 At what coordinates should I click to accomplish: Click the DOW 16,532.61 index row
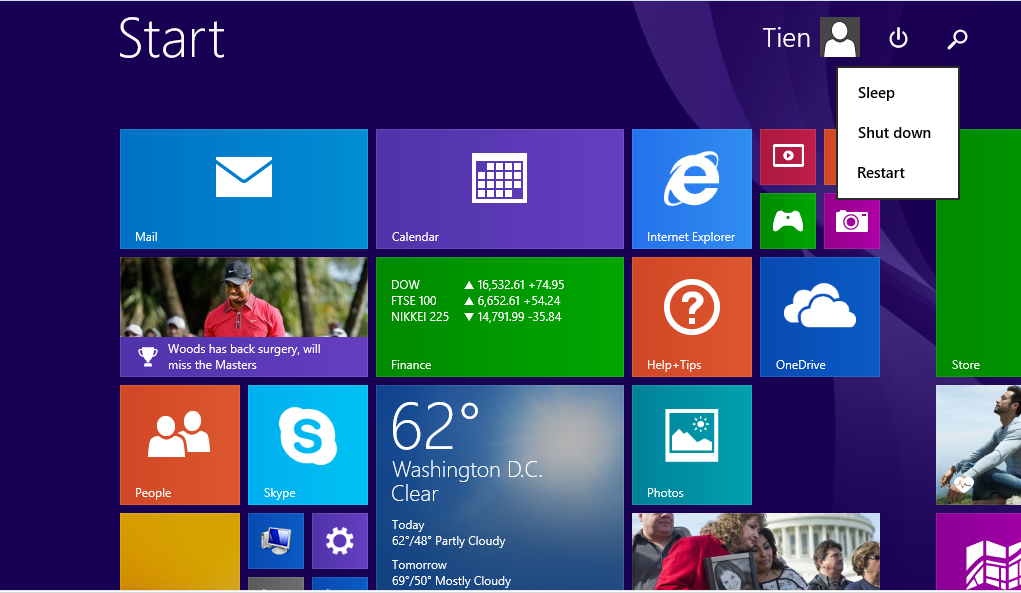(477, 284)
